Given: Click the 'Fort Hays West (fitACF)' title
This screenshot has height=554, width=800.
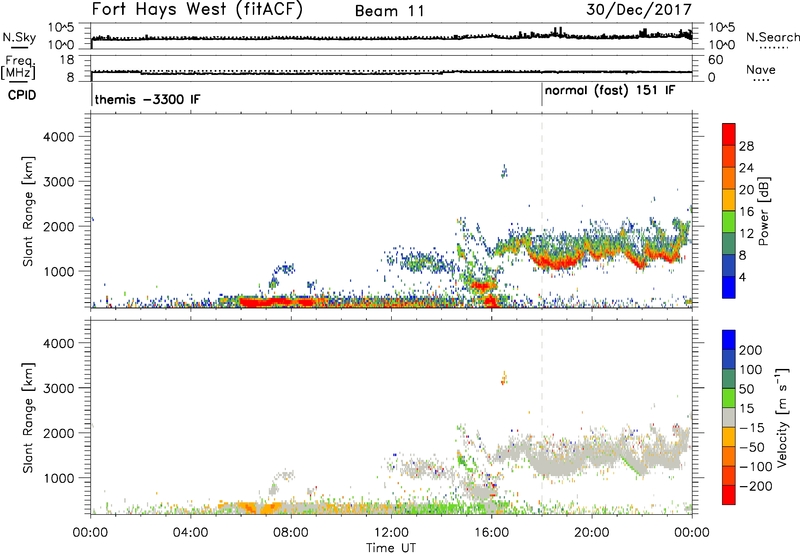Looking at the screenshot, I should (196, 10).
